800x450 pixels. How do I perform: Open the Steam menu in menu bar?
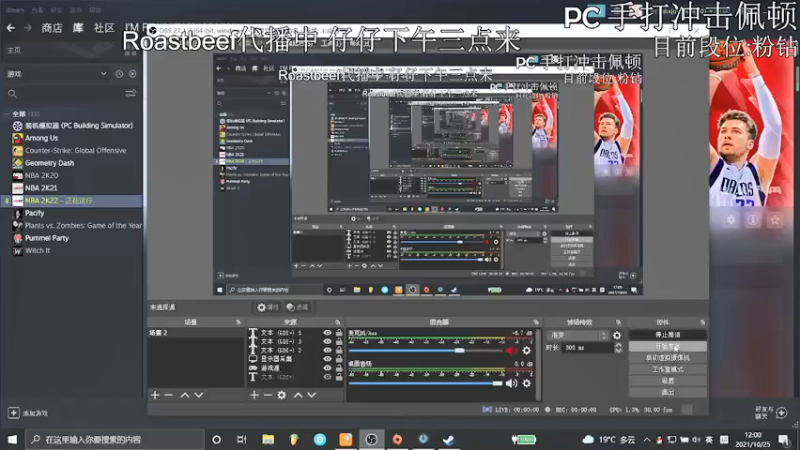click(x=15, y=10)
